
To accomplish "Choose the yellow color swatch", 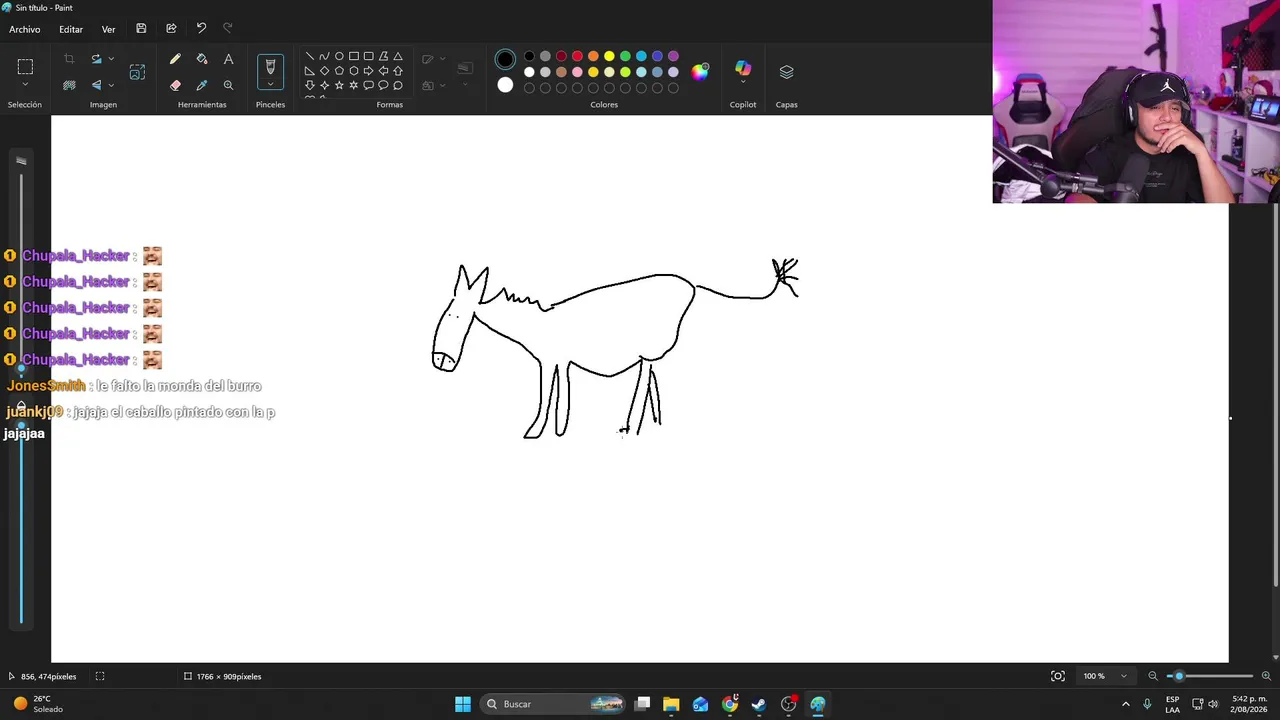I will 609,56.
